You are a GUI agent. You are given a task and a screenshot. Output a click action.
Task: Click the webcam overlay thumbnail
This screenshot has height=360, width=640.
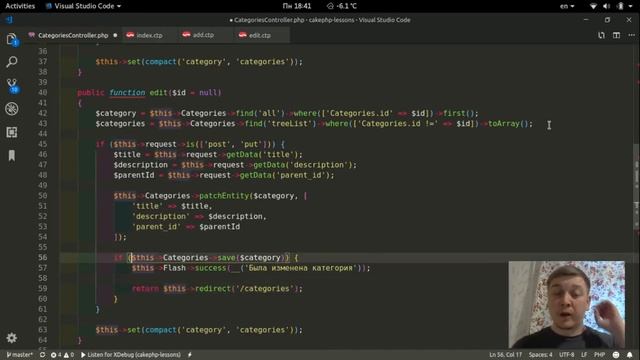click(x=567, y=304)
